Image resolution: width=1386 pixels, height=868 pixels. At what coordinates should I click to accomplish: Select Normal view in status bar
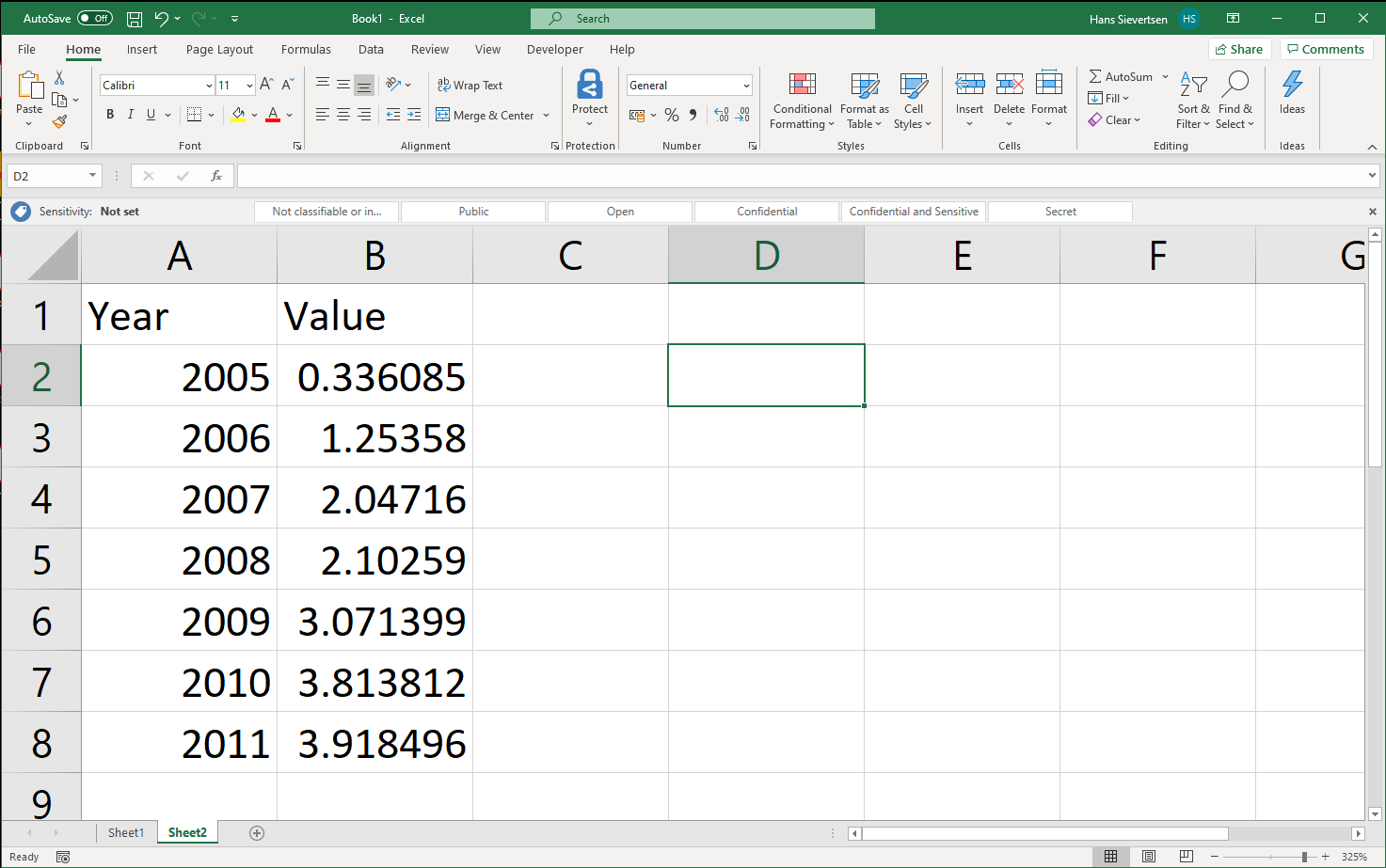[1111, 857]
